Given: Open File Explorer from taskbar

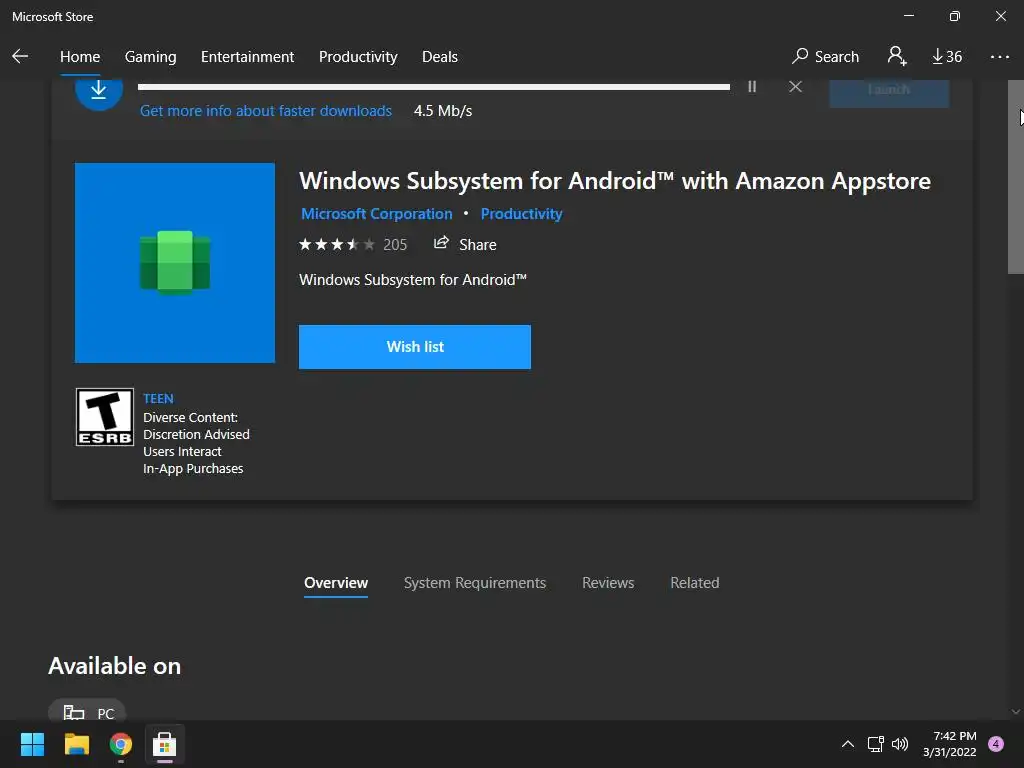Looking at the screenshot, I should pos(76,744).
